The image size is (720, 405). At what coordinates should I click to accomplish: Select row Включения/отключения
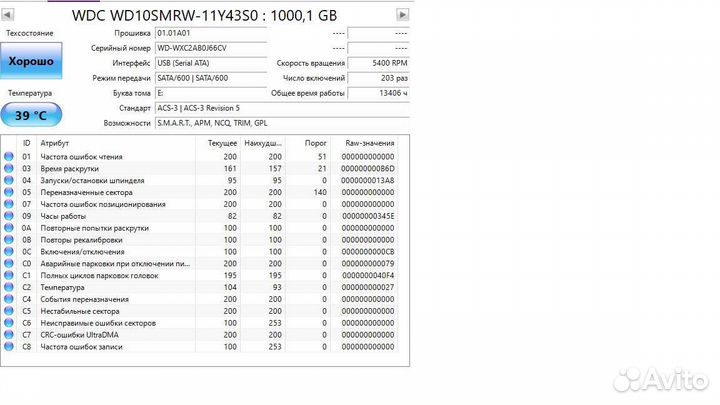click(x=200, y=252)
